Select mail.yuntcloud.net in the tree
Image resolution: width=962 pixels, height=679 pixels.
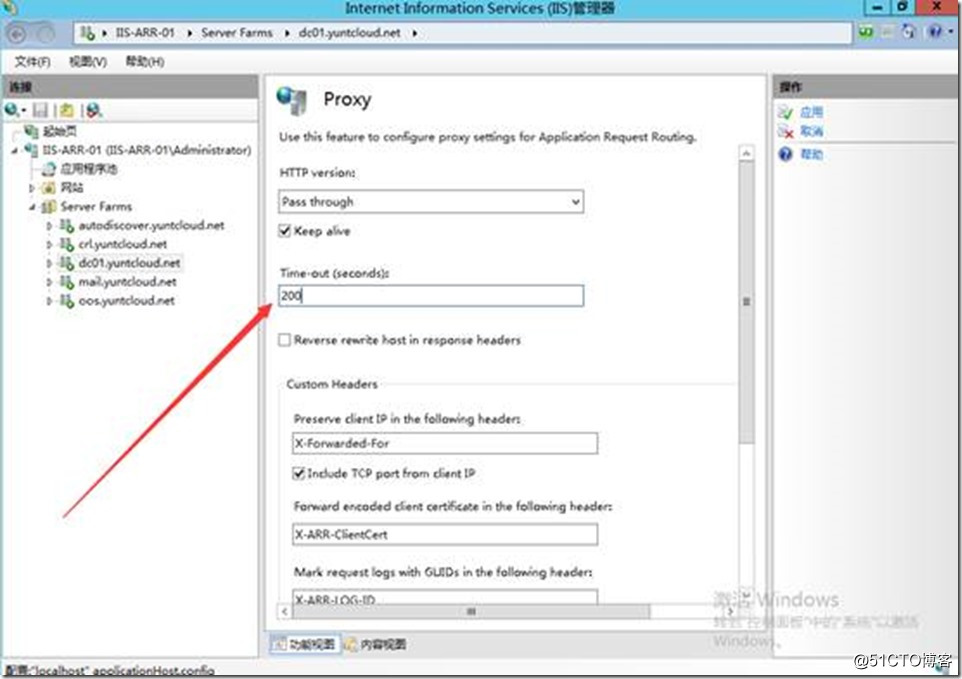click(128, 282)
